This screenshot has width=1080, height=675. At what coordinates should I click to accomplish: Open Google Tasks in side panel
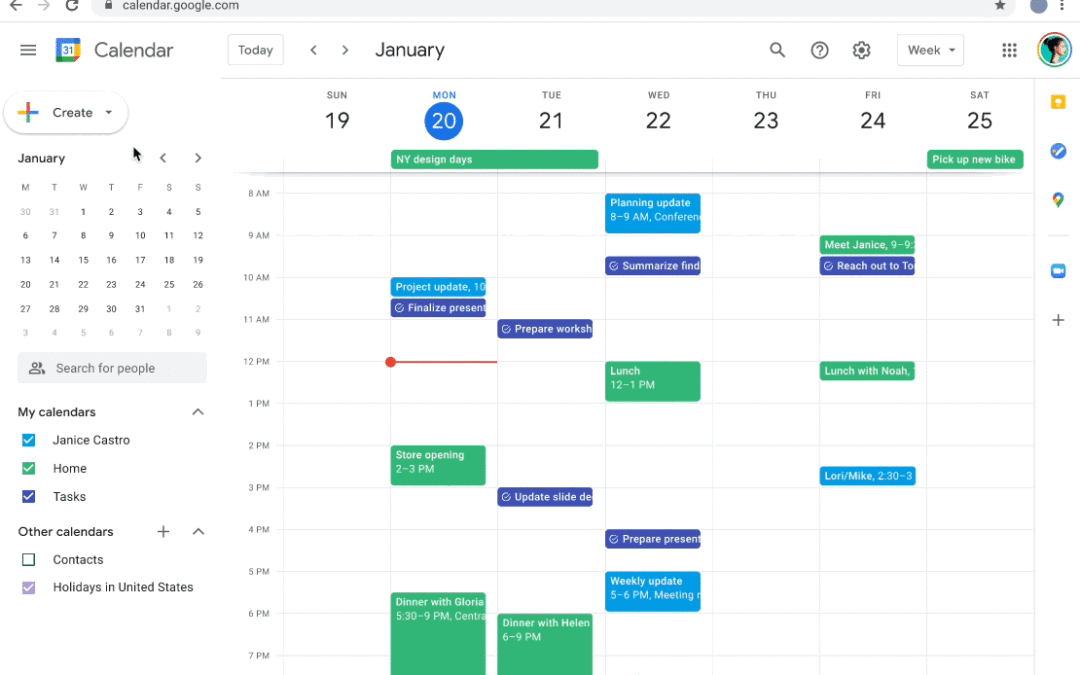1058,151
